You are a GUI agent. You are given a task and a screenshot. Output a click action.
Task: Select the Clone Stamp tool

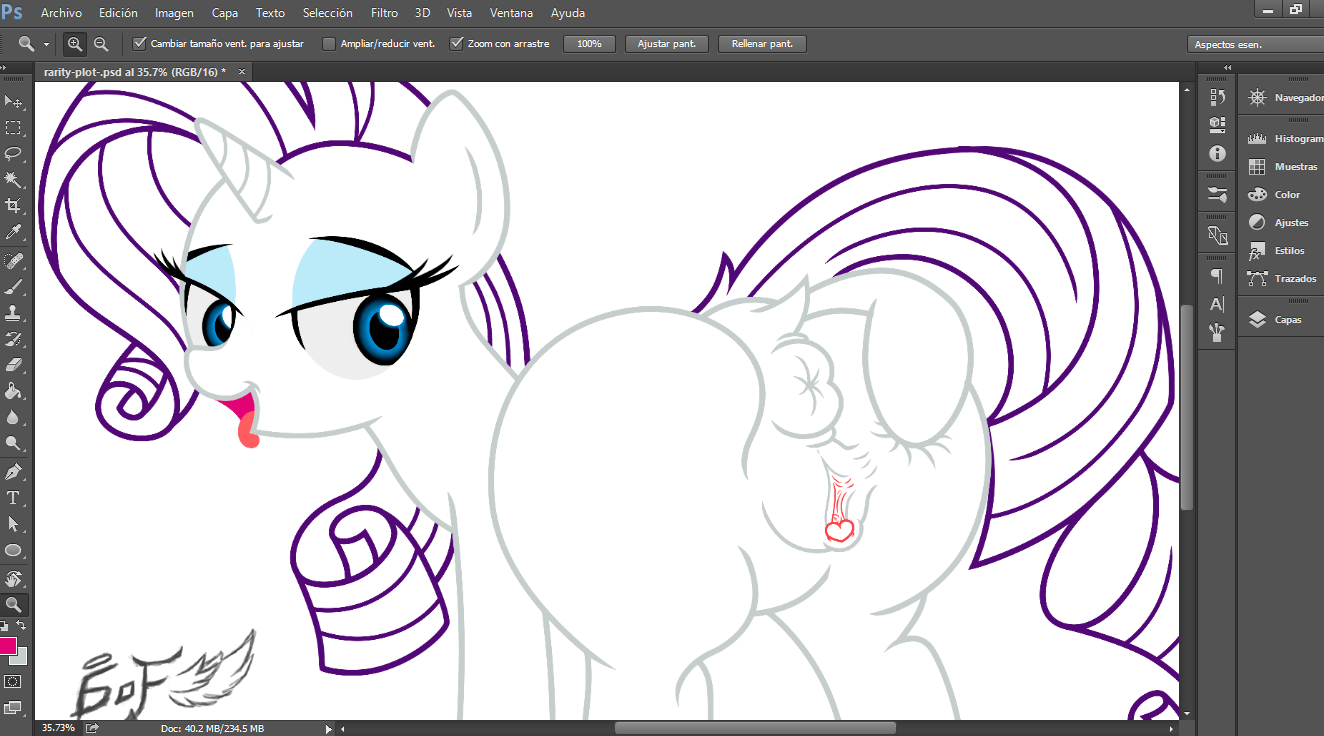pos(14,313)
